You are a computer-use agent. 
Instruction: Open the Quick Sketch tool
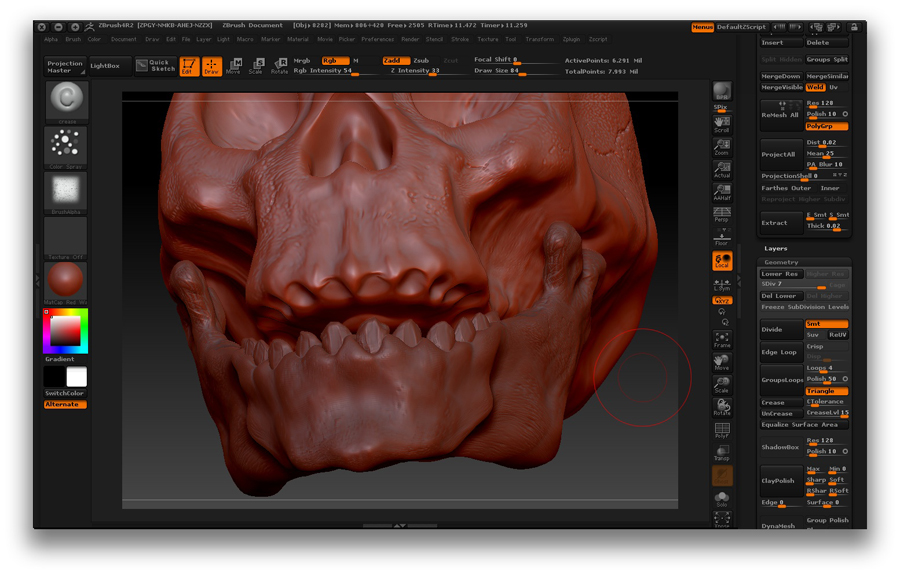156,65
